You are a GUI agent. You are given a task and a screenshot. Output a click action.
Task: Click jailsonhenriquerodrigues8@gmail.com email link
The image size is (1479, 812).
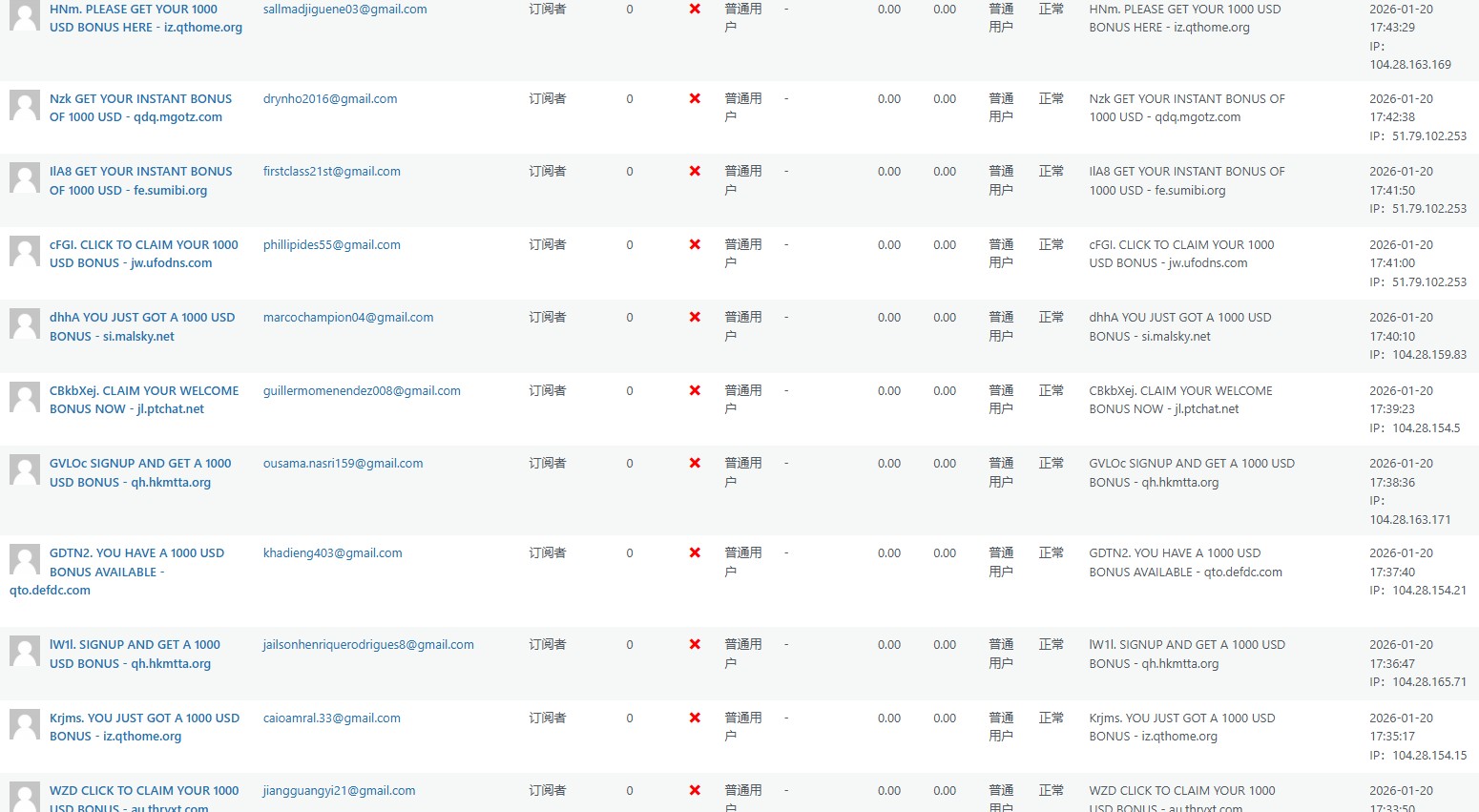tap(368, 645)
